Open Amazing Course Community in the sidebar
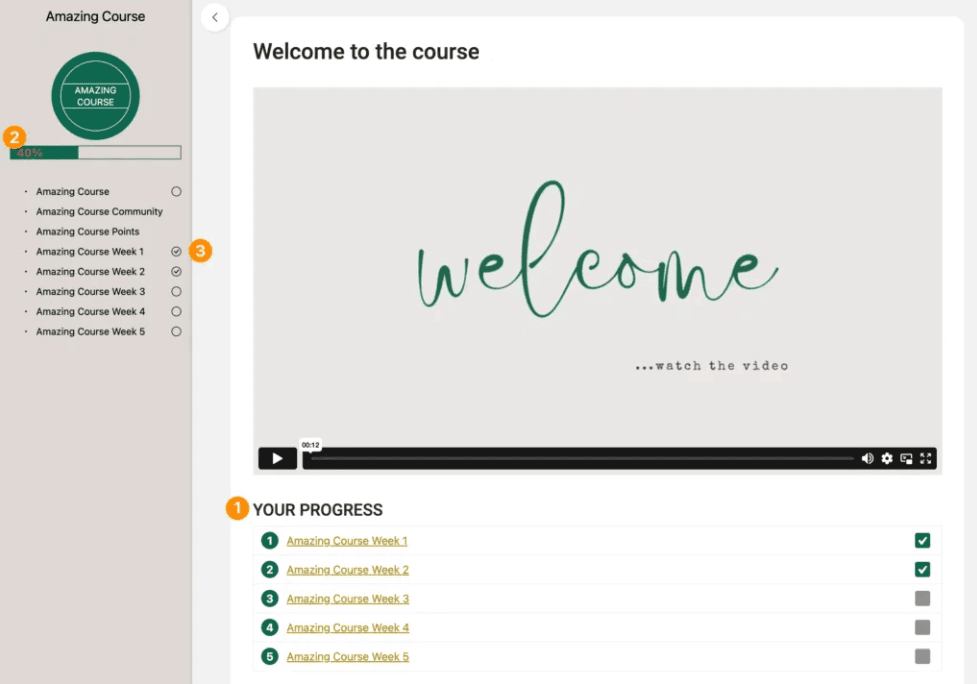The width and height of the screenshot is (977, 684). [x=99, y=212]
